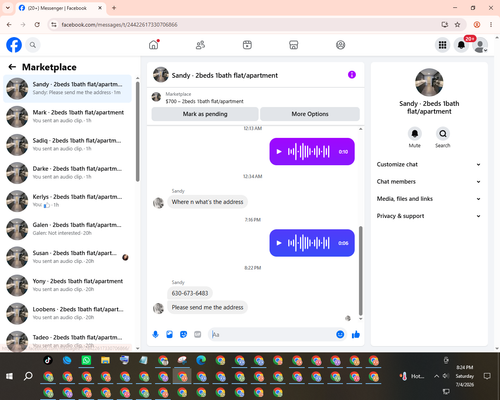The image size is (500, 400).
Task: Open Sadiq - 2beds 1bath conversation
Action: point(68,145)
